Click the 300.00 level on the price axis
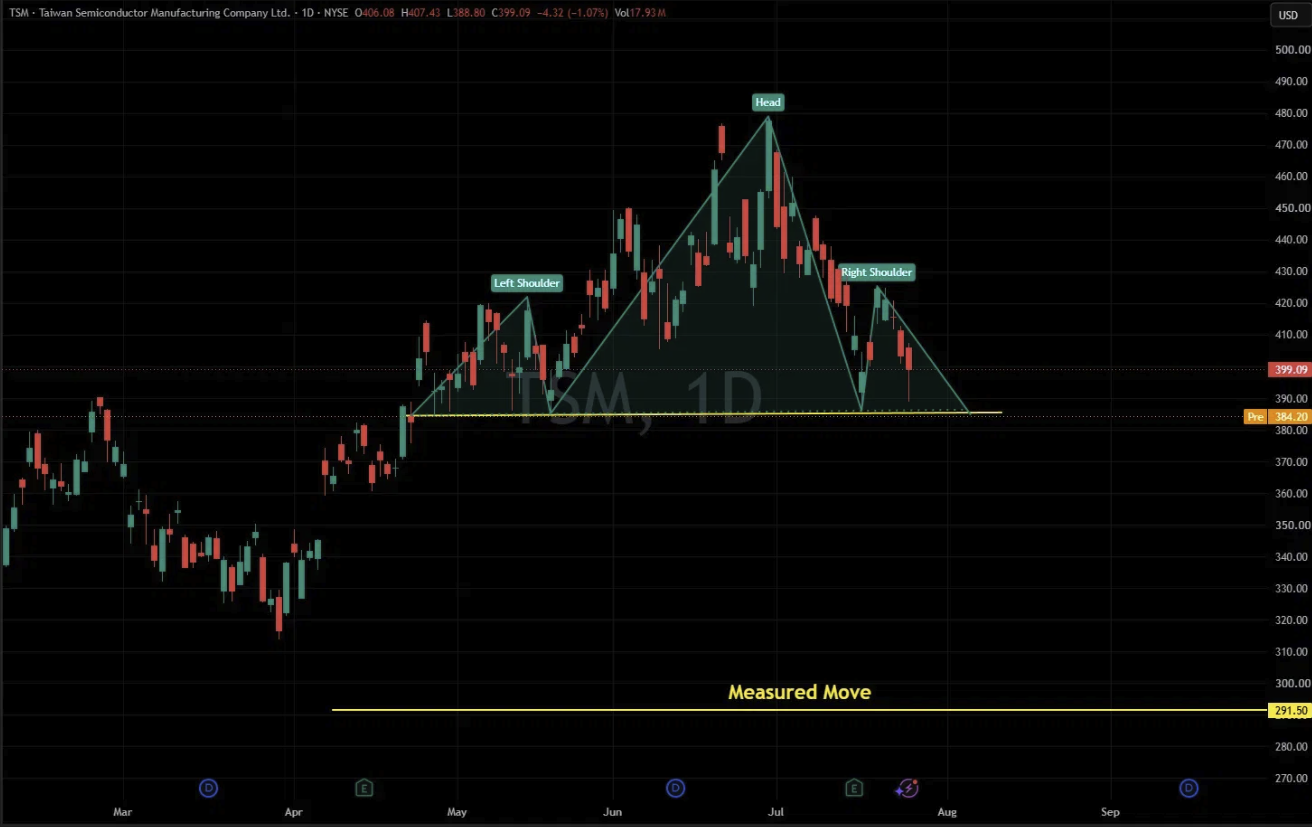Viewport: 1312px width, 827px height. click(1291, 684)
